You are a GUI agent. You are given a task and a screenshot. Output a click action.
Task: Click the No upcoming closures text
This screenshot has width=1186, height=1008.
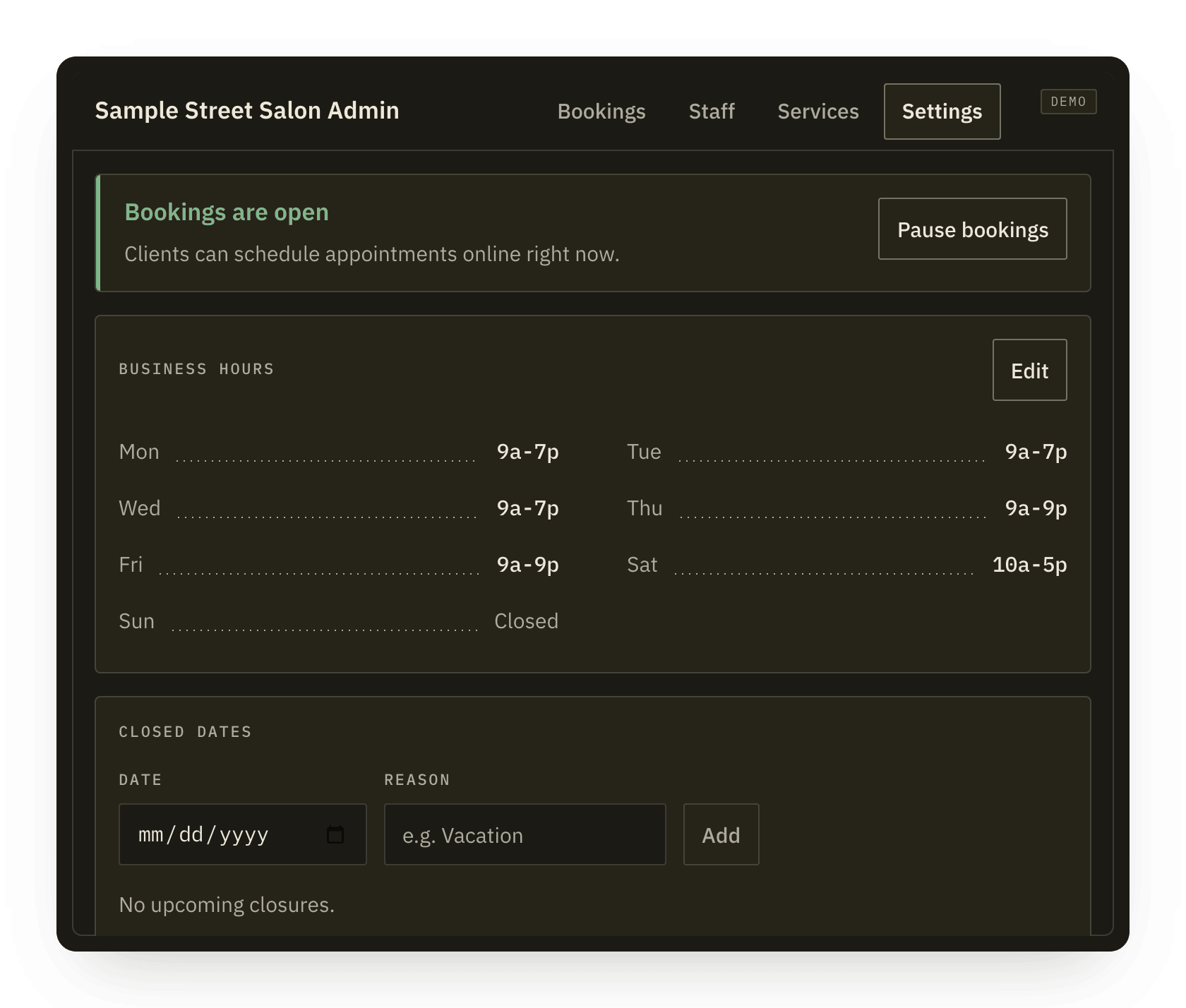227,905
